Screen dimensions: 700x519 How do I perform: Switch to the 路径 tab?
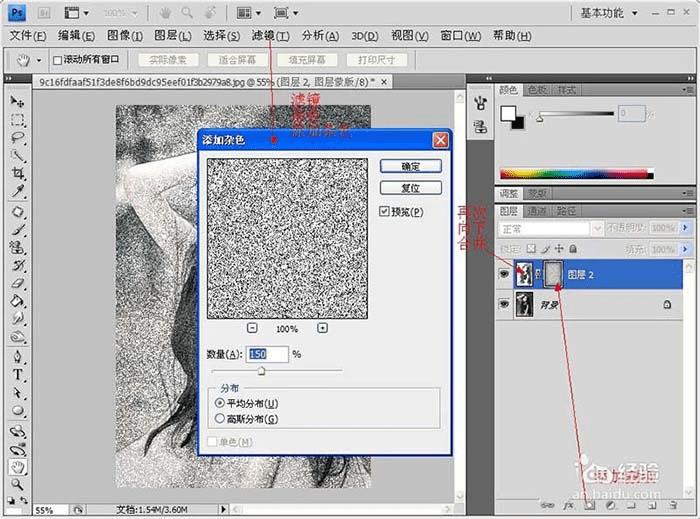(566, 211)
